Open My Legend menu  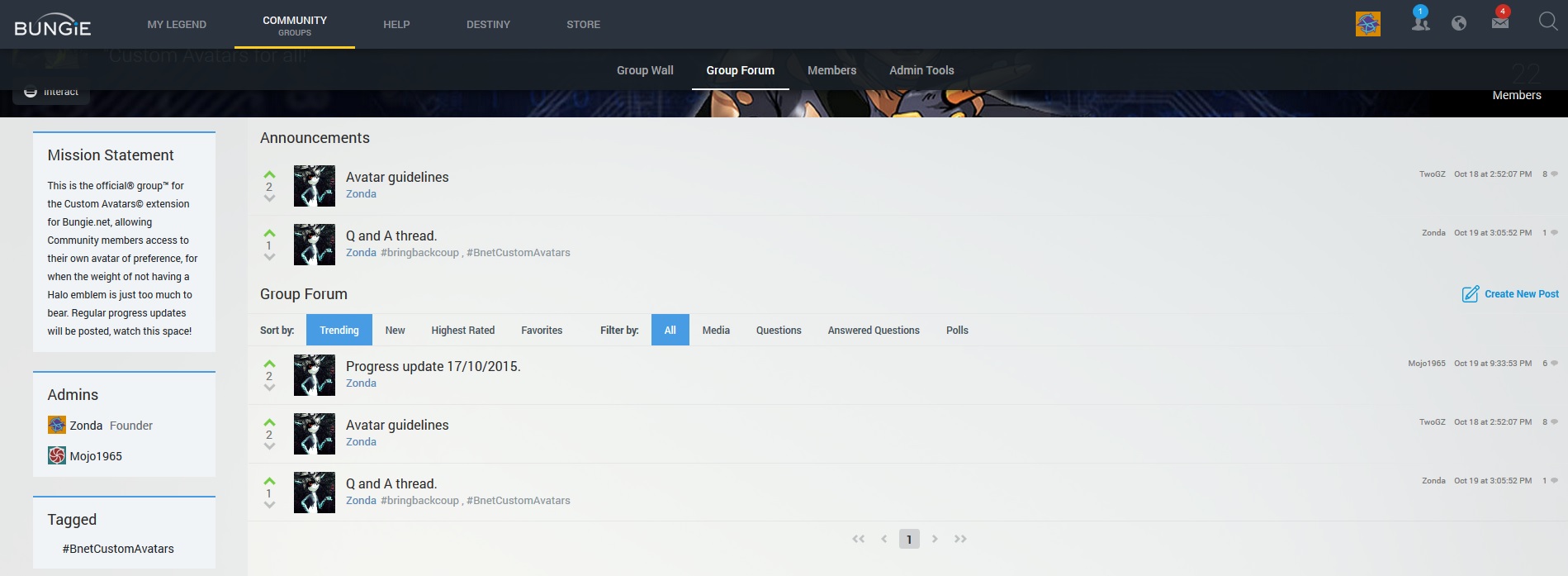[x=177, y=25]
